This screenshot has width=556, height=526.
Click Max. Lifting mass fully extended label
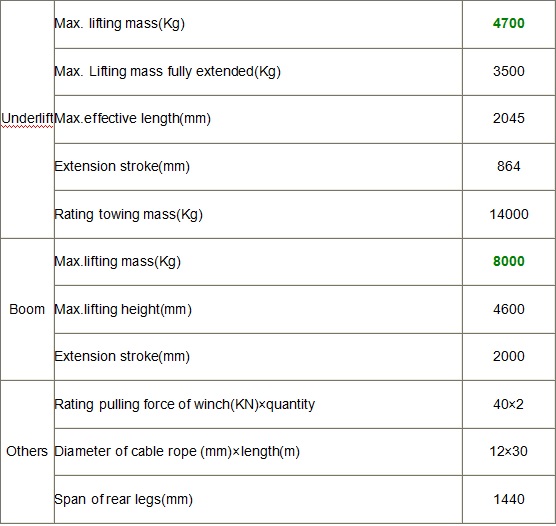tap(167, 72)
